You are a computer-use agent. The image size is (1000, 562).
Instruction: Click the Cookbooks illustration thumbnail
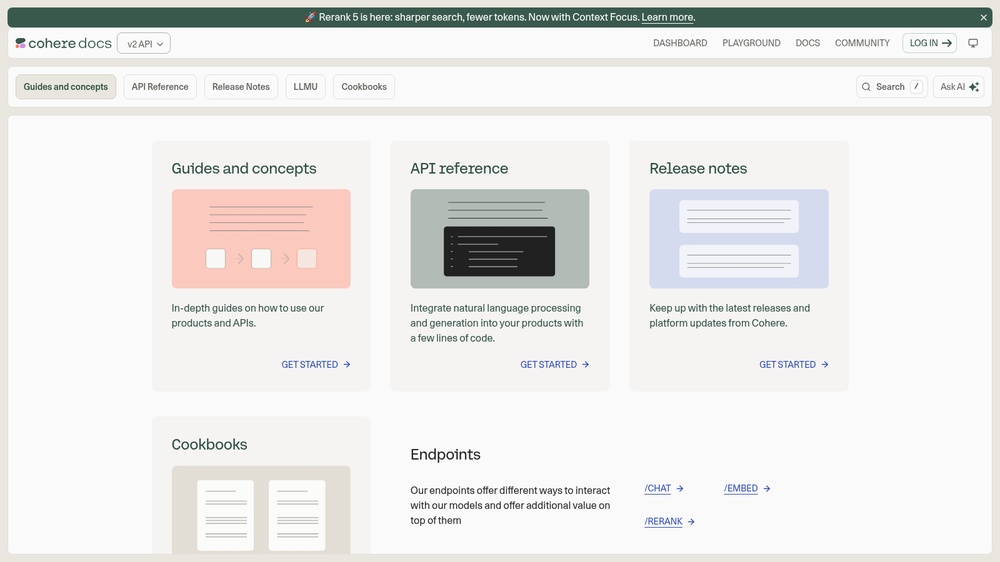[x=261, y=510]
